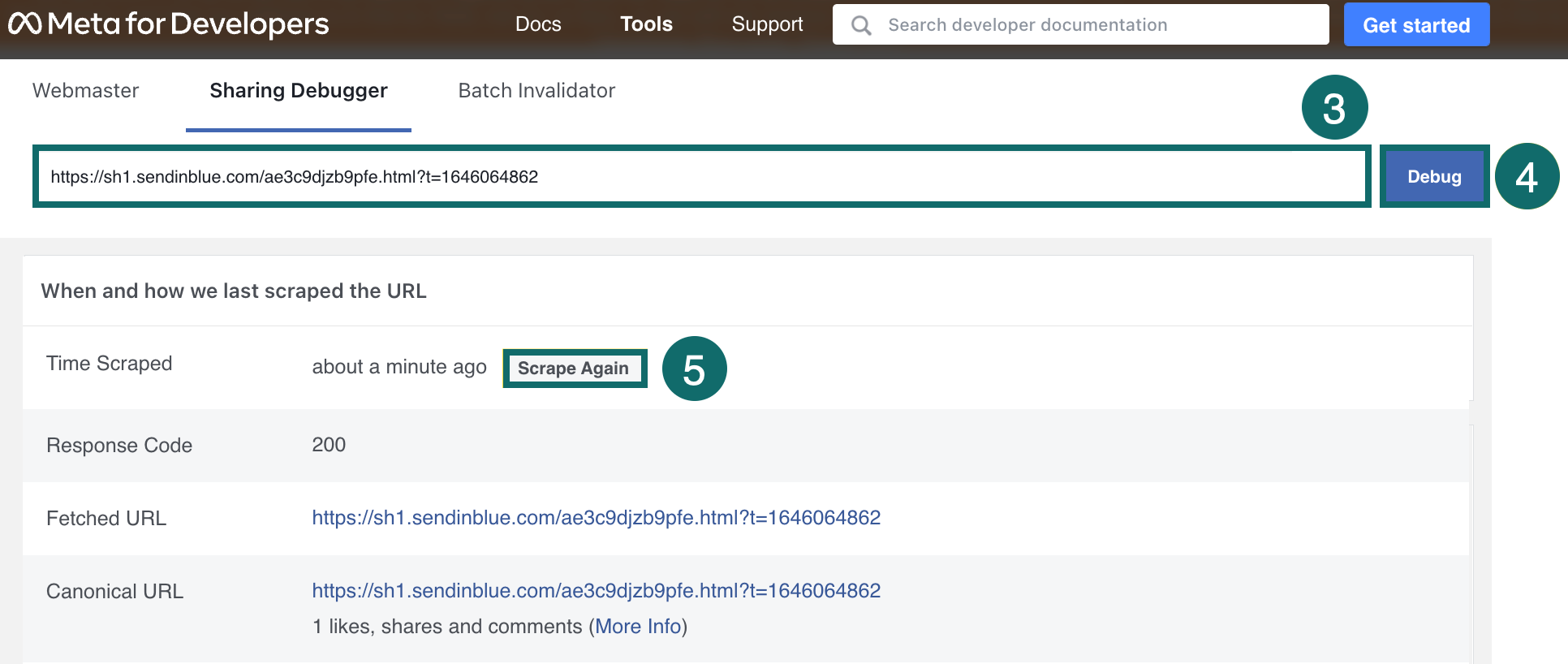Click the Scrape Again button
This screenshot has width=1568, height=664.
(574, 369)
